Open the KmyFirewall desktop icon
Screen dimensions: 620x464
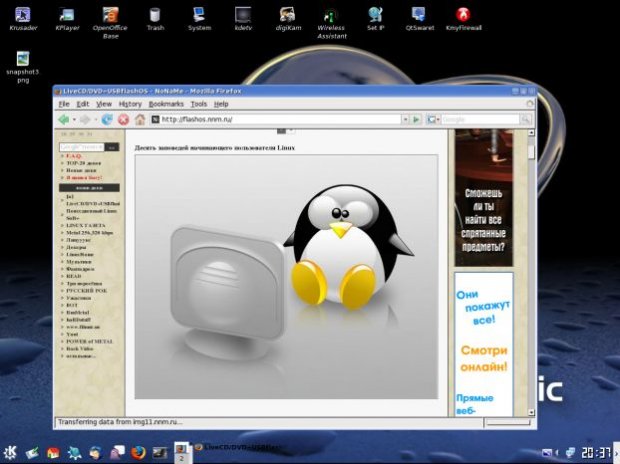[463, 18]
